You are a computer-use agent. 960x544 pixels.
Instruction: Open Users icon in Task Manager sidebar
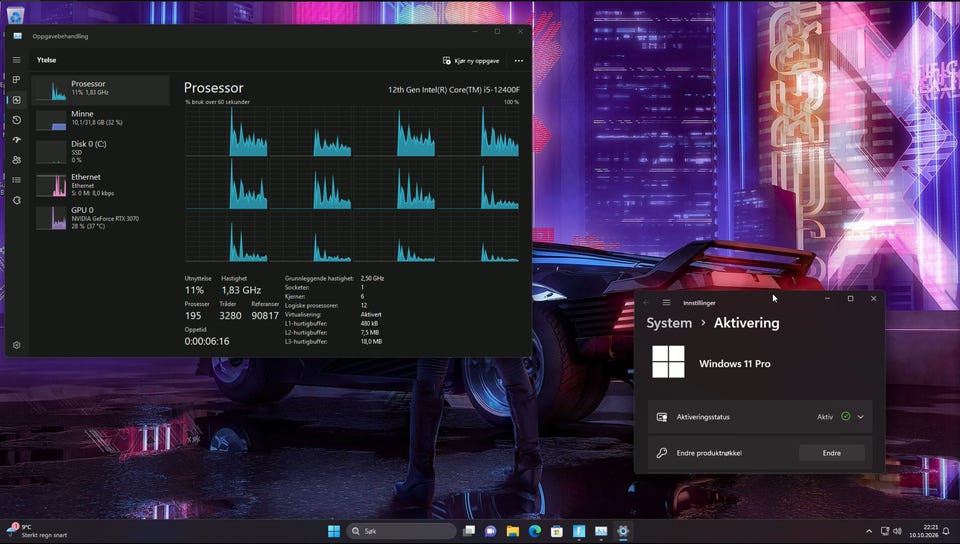point(17,160)
